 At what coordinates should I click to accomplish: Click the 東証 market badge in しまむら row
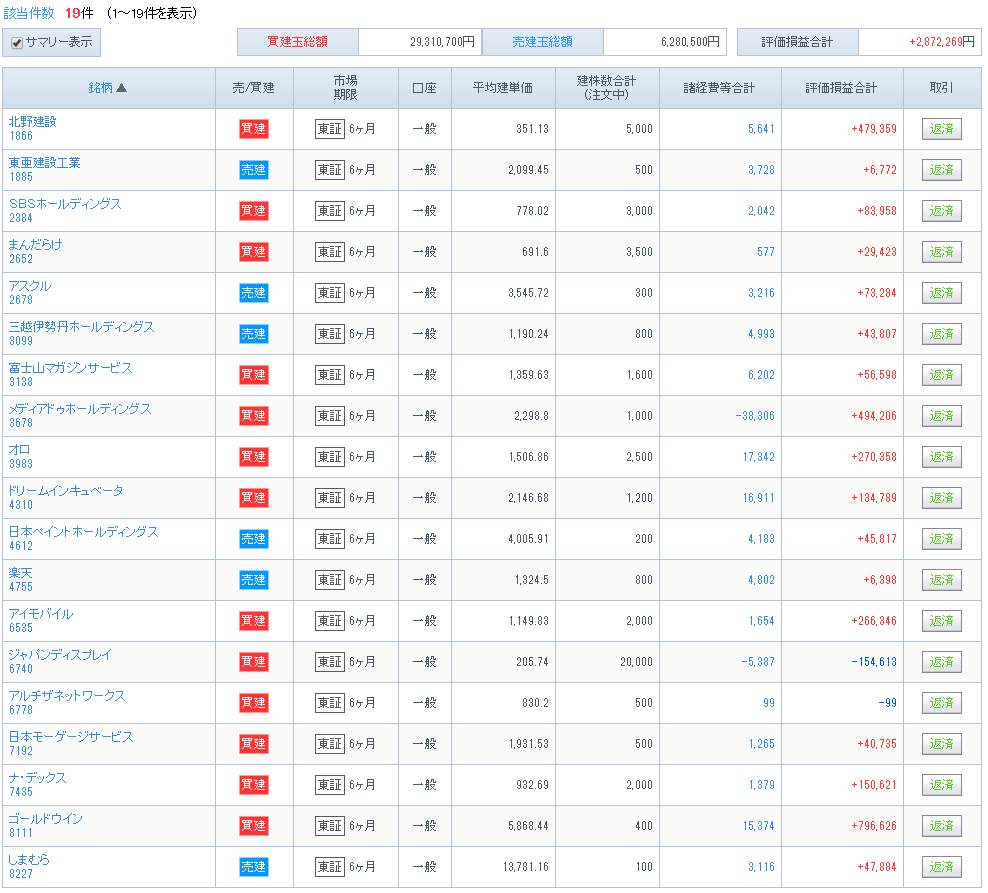point(330,866)
